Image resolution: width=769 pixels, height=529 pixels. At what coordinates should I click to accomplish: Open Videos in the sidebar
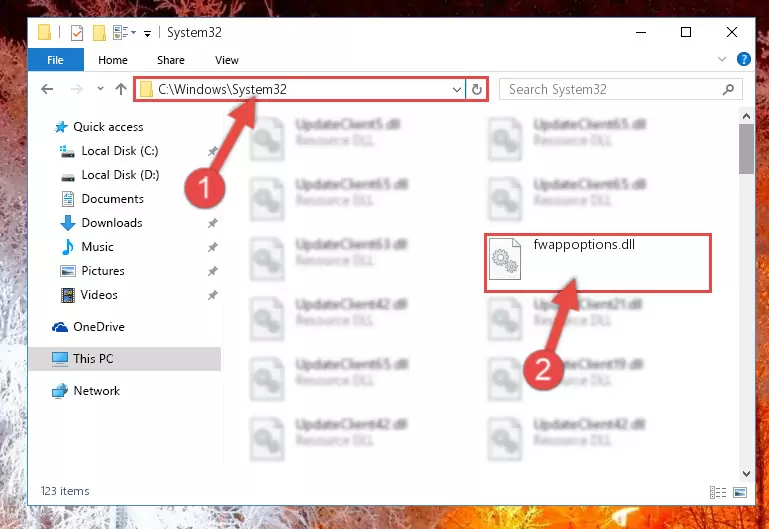(89, 295)
